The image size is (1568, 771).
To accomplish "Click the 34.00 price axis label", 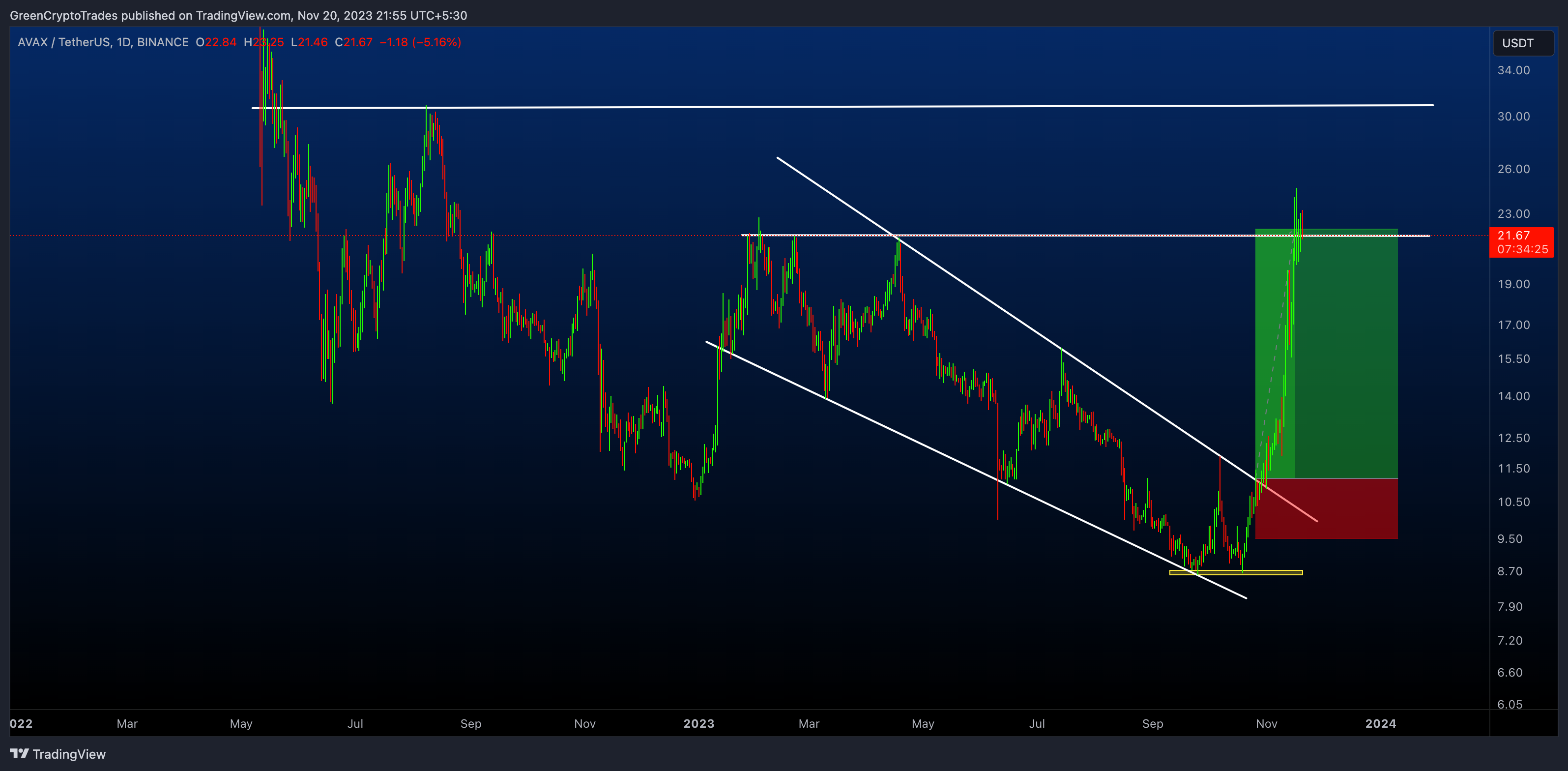I will tap(1513, 70).
